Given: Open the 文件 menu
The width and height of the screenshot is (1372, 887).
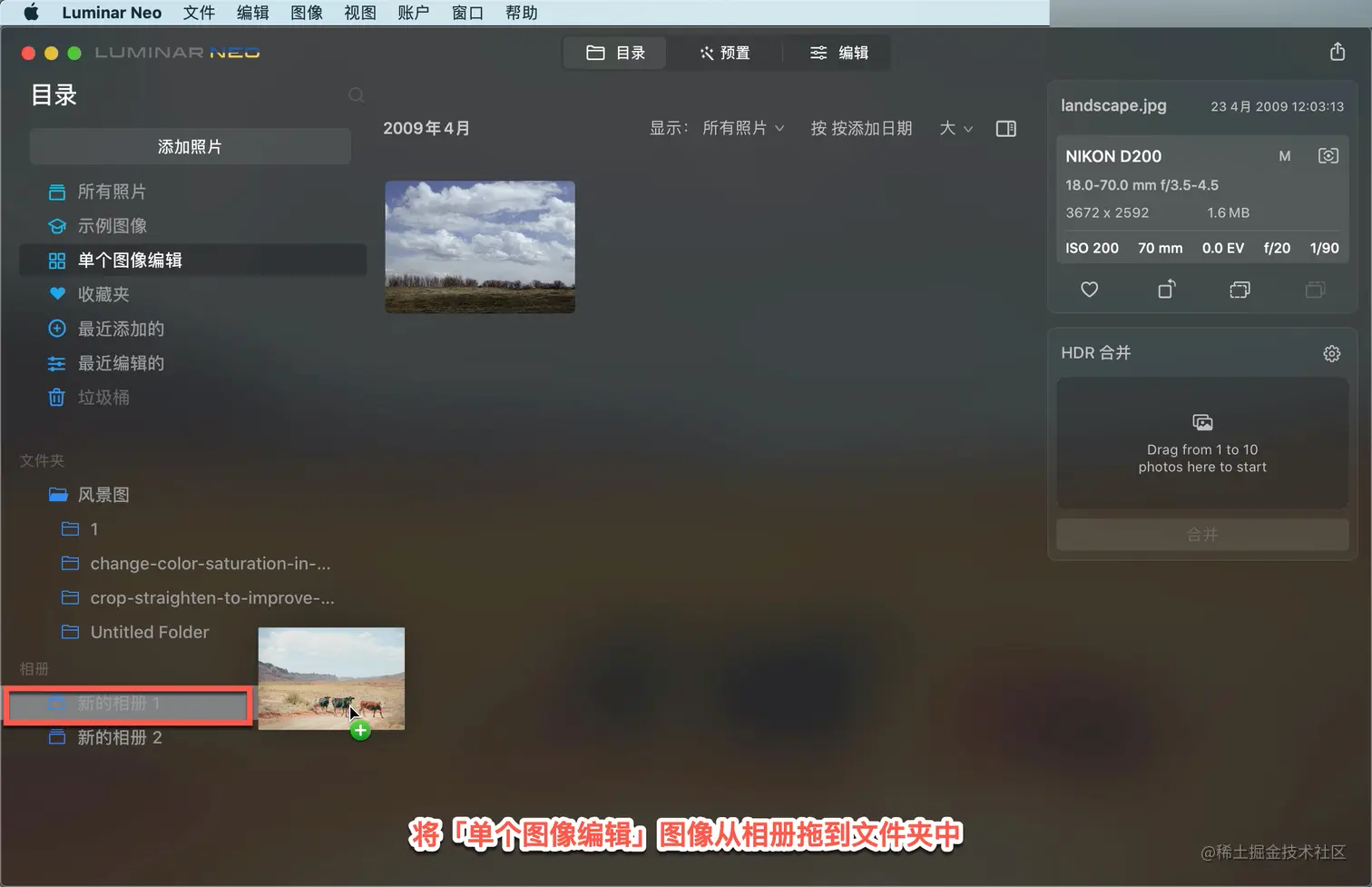Looking at the screenshot, I should pyautogui.click(x=199, y=13).
